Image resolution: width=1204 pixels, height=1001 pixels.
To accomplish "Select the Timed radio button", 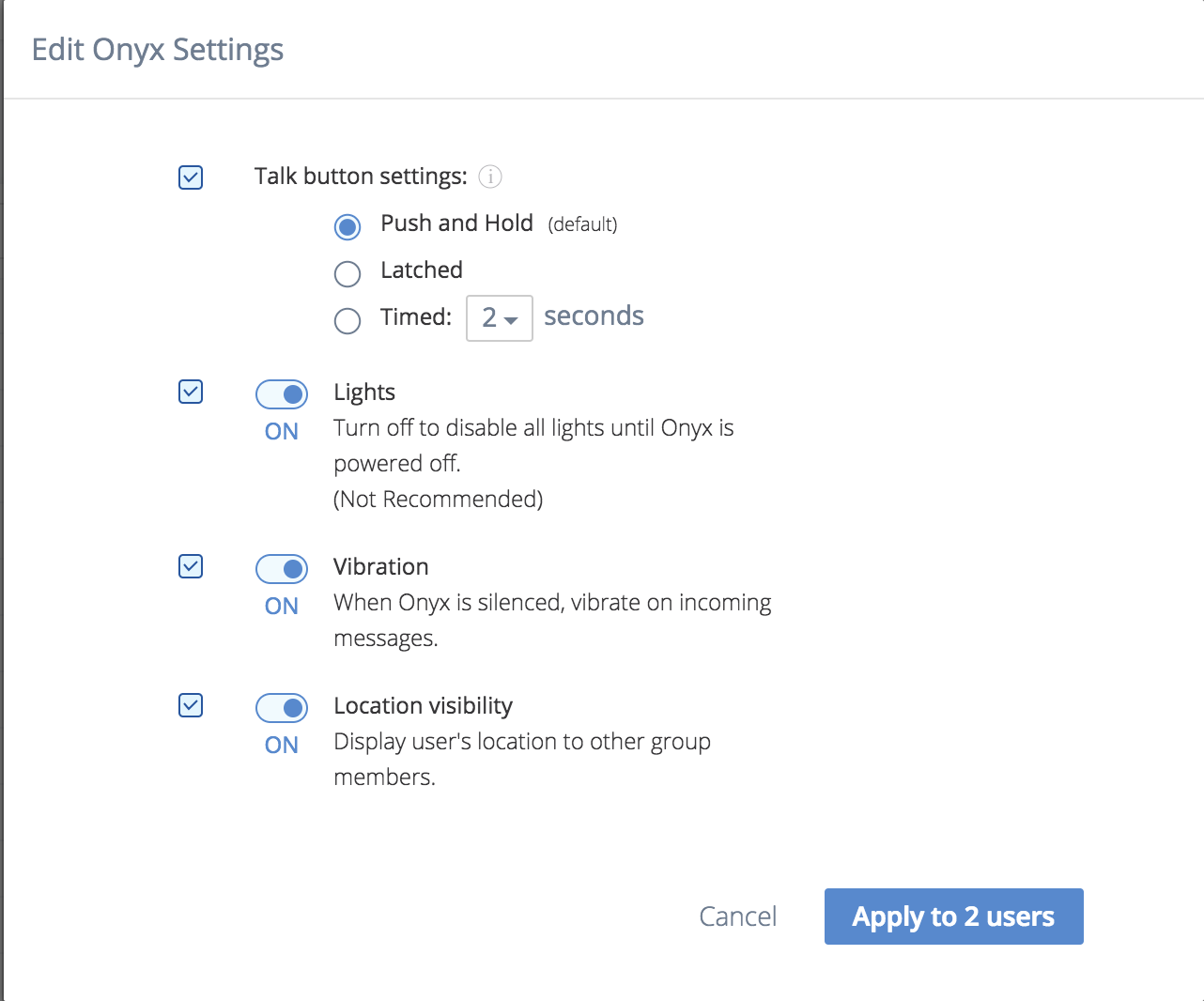I will [x=347, y=320].
